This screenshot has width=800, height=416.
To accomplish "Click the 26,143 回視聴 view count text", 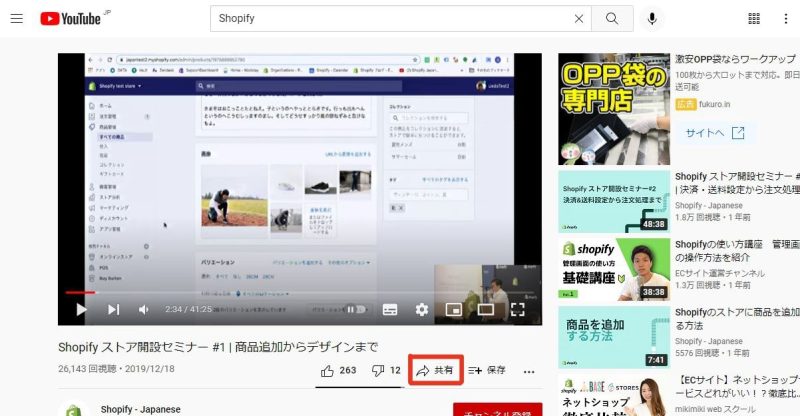I will (x=87, y=369).
